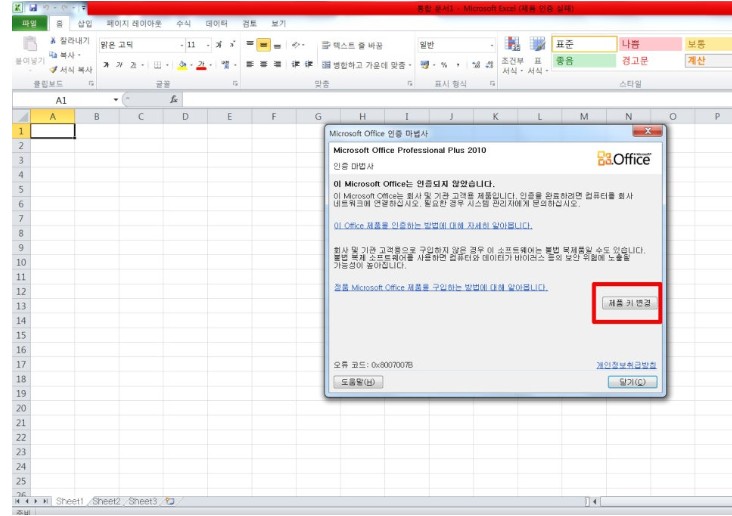The width and height of the screenshot is (732, 516).
Task: Open the text orientation icon
Action: click(x=298, y=45)
